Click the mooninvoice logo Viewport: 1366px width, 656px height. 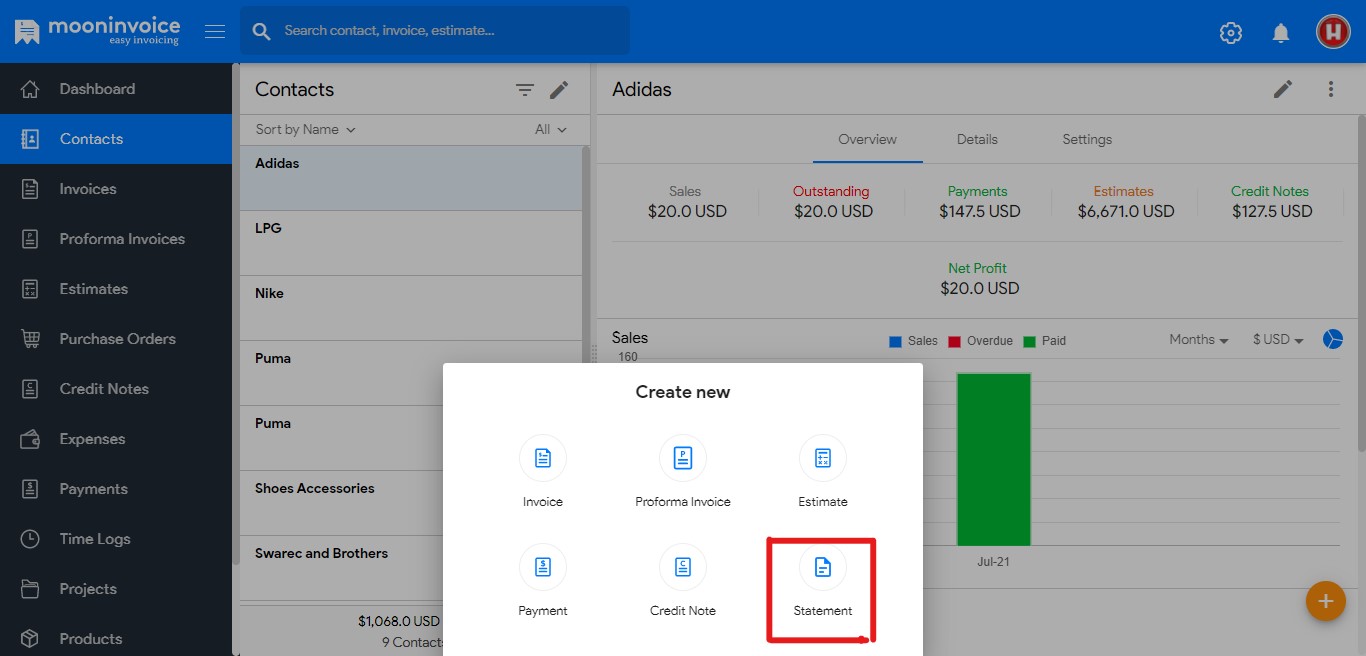(x=98, y=31)
